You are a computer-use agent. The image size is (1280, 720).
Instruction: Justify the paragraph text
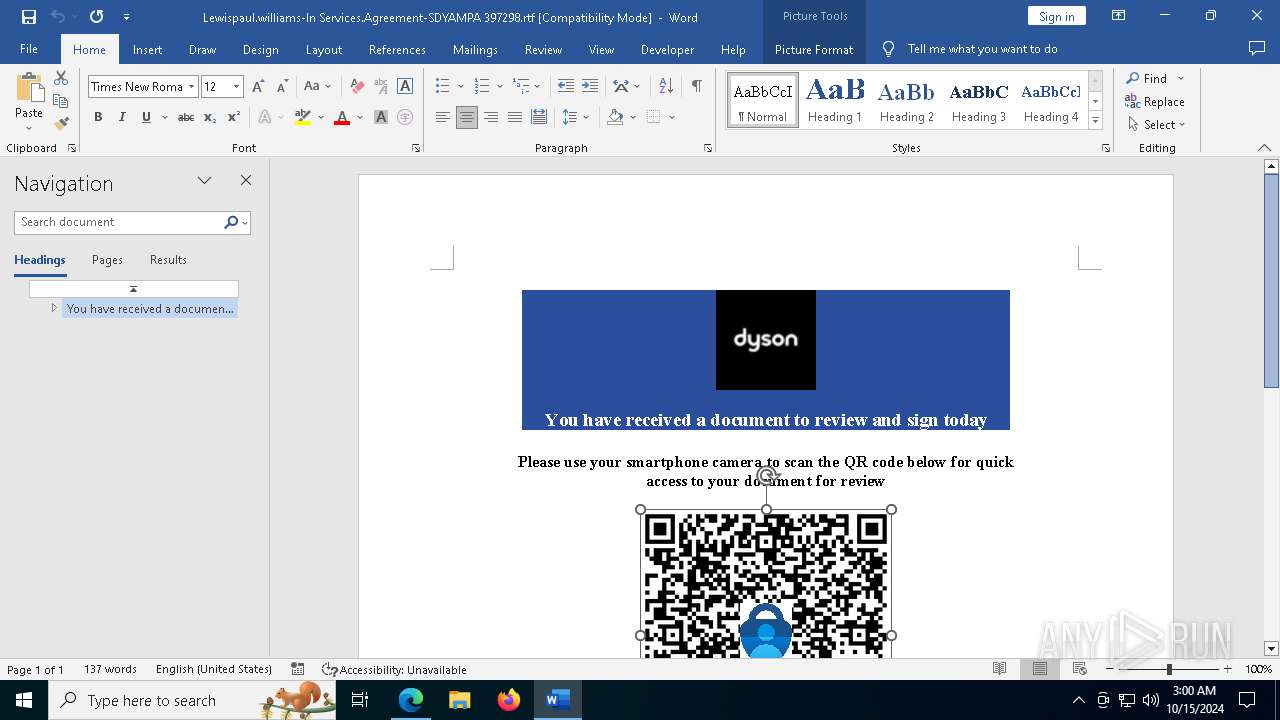click(x=515, y=117)
